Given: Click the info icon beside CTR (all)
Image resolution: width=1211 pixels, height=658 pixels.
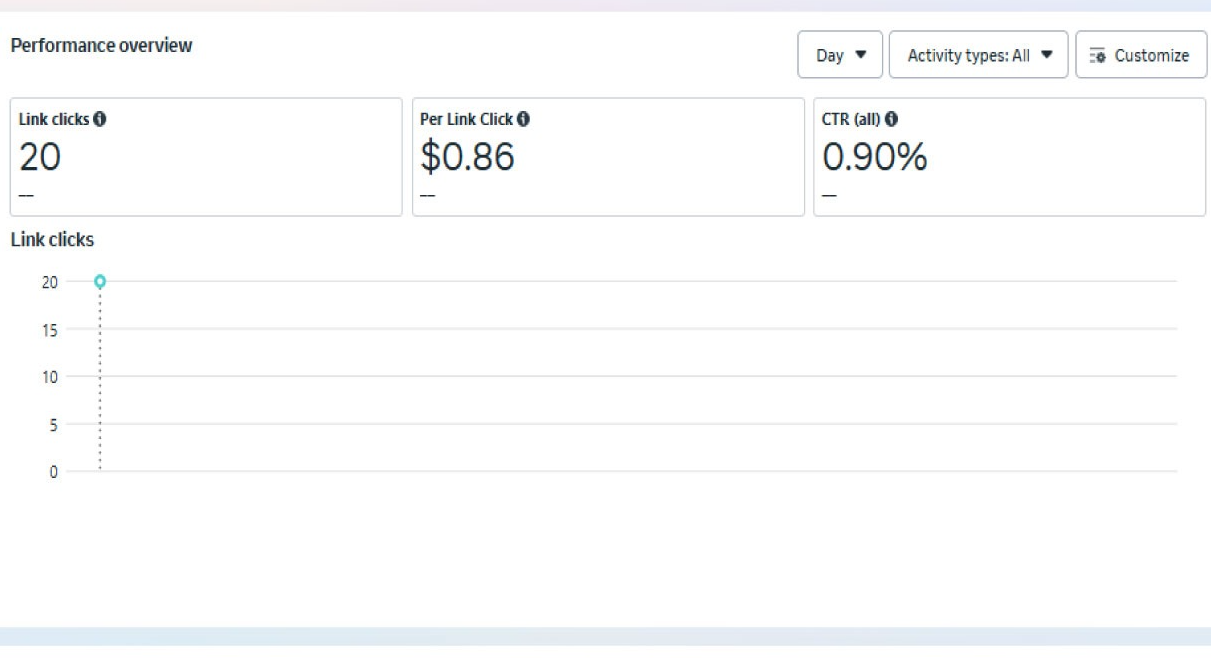Looking at the screenshot, I should [x=891, y=119].
